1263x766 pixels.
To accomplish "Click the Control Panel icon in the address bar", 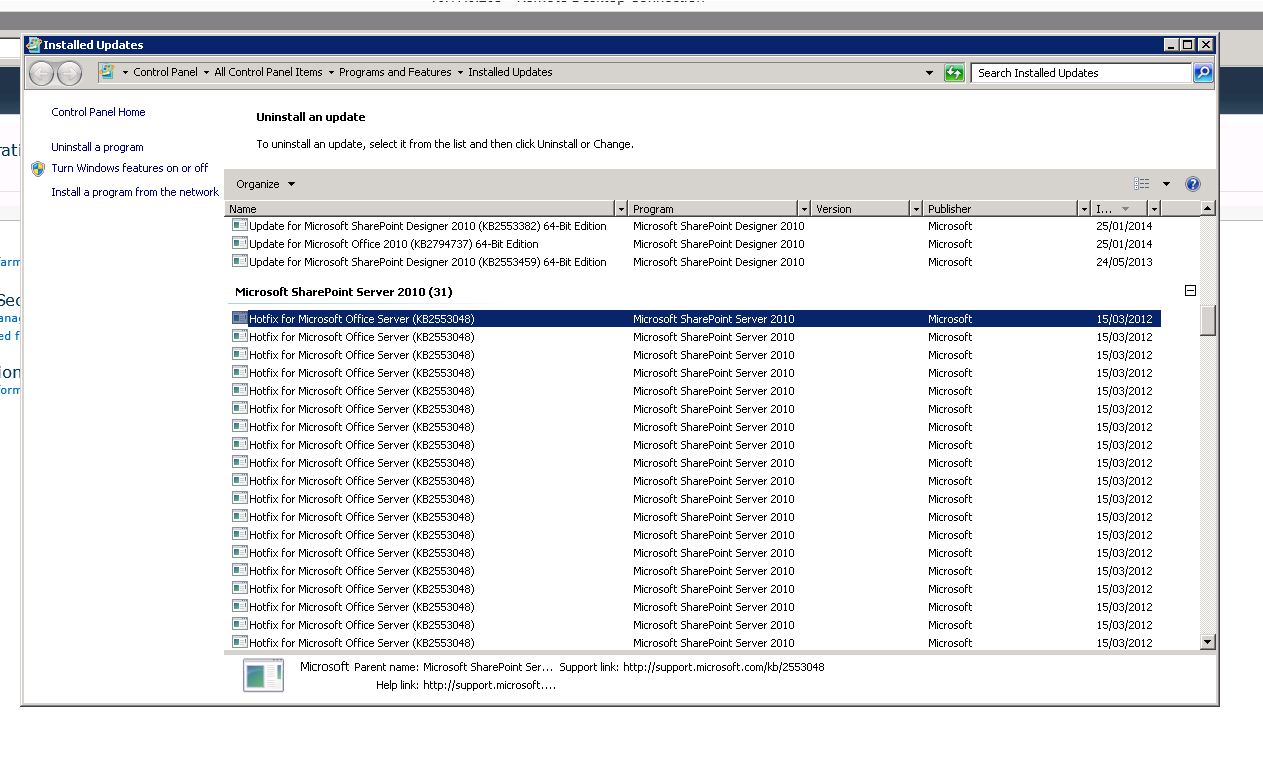I will (x=107, y=72).
